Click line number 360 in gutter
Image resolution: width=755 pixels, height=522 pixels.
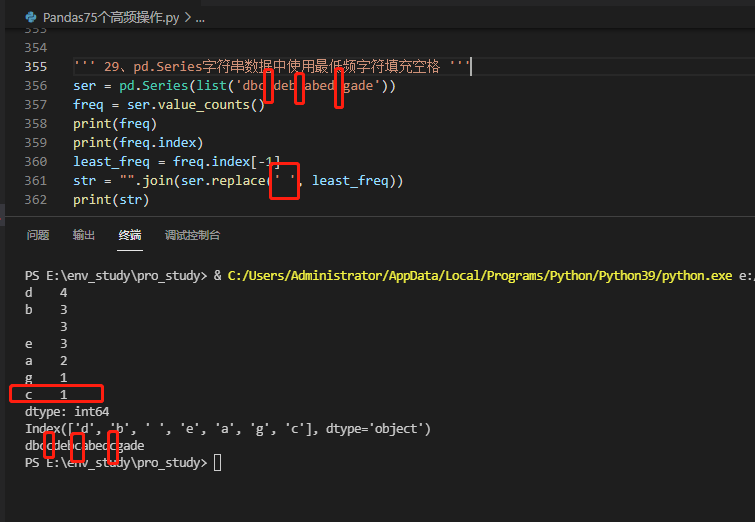click(x=36, y=161)
